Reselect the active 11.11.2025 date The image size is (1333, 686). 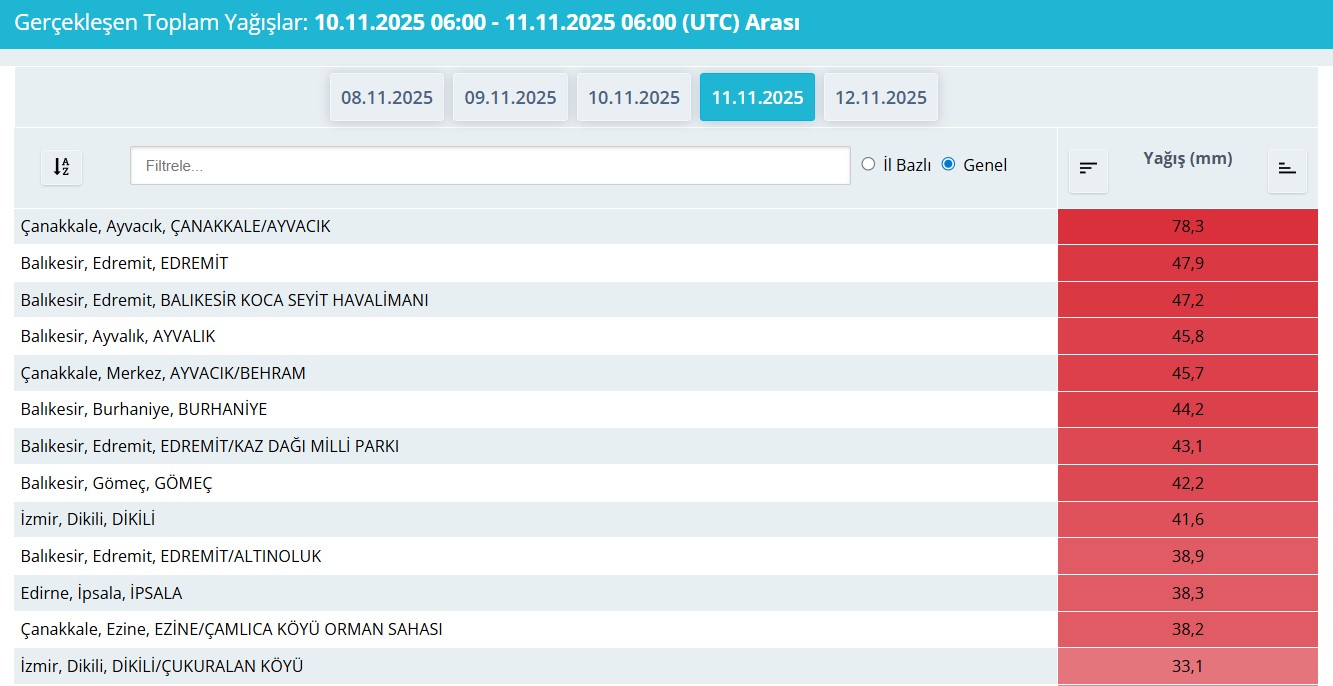click(x=757, y=97)
